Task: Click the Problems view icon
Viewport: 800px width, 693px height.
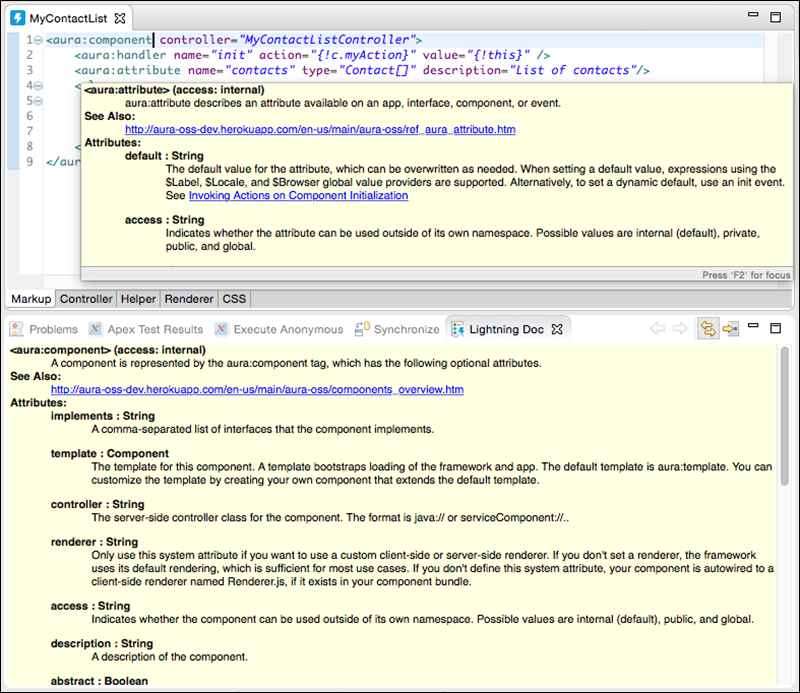Action: [17, 329]
